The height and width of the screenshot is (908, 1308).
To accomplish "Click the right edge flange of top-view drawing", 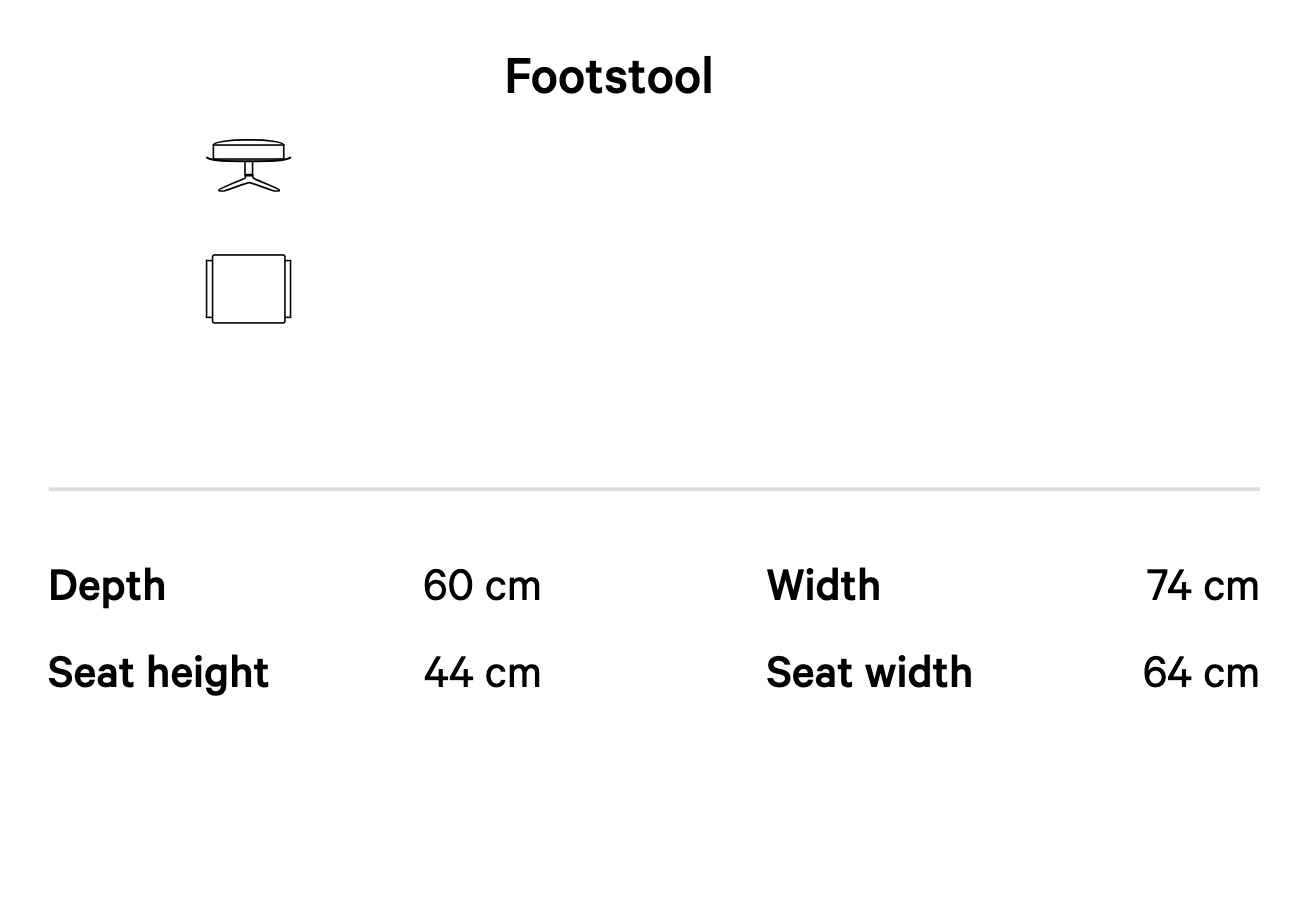I will [x=288, y=289].
